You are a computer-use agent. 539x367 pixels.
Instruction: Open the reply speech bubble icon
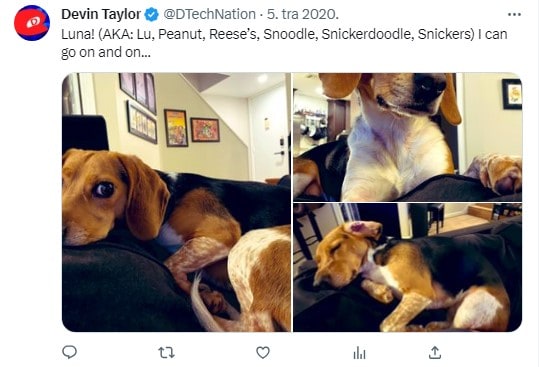tap(69, 352)
